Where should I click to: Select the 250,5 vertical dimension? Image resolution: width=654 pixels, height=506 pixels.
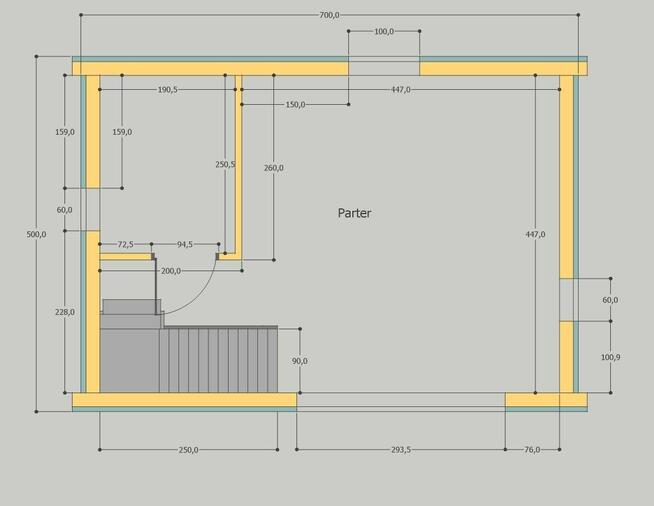[x=225, y=164]
